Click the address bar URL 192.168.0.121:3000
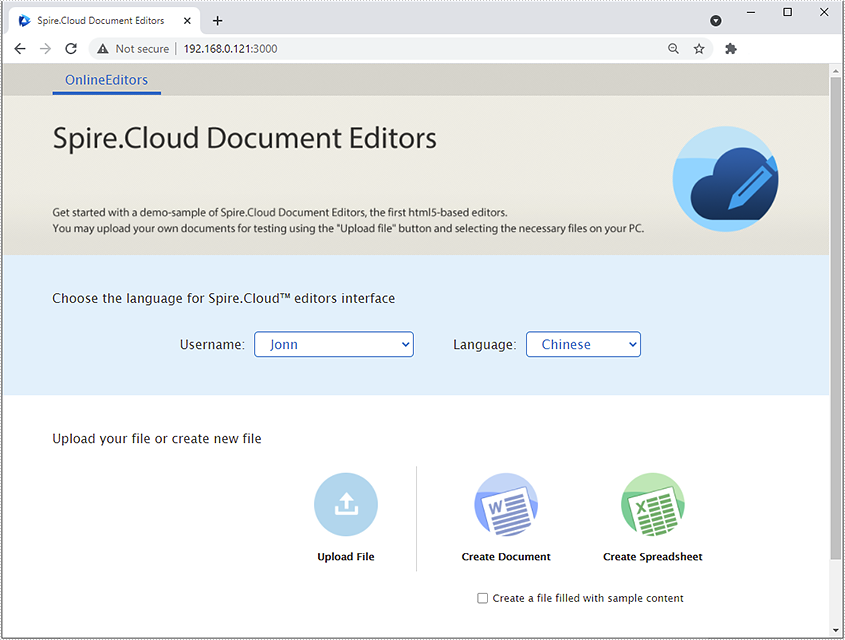Viewport: 845px width, 640px height. 230,49
